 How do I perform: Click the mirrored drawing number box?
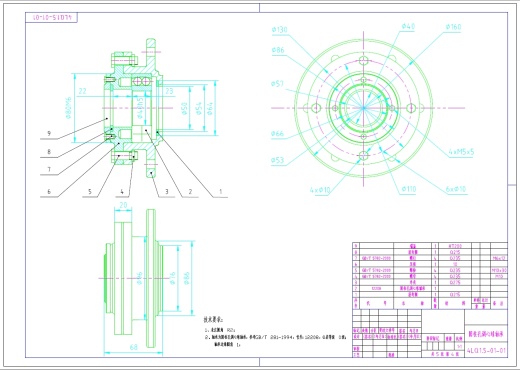click(x=52, y=18)
